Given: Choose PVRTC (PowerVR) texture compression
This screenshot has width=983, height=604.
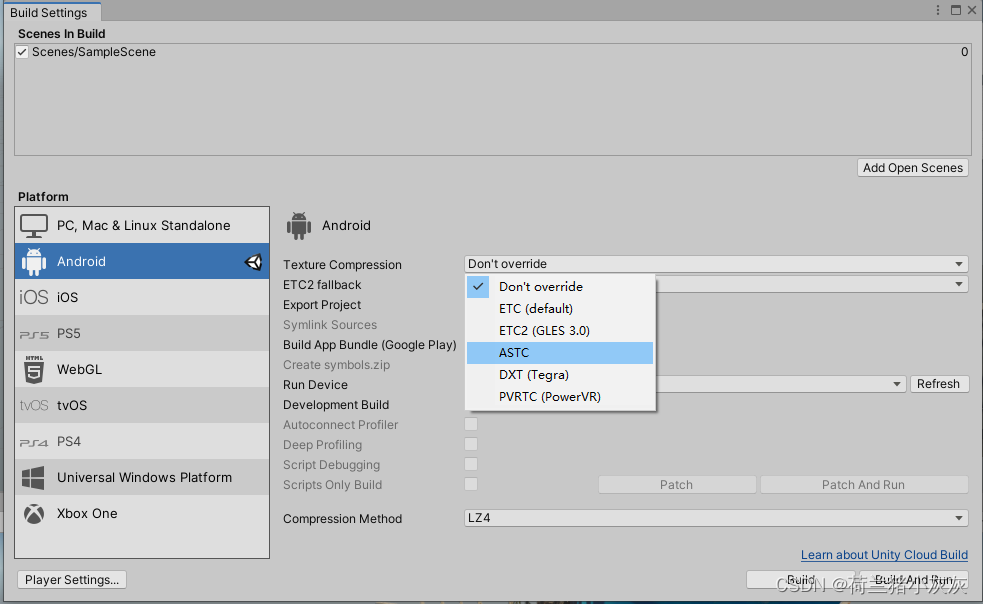Looking at the screenshot, I should (x=560, y=396).
